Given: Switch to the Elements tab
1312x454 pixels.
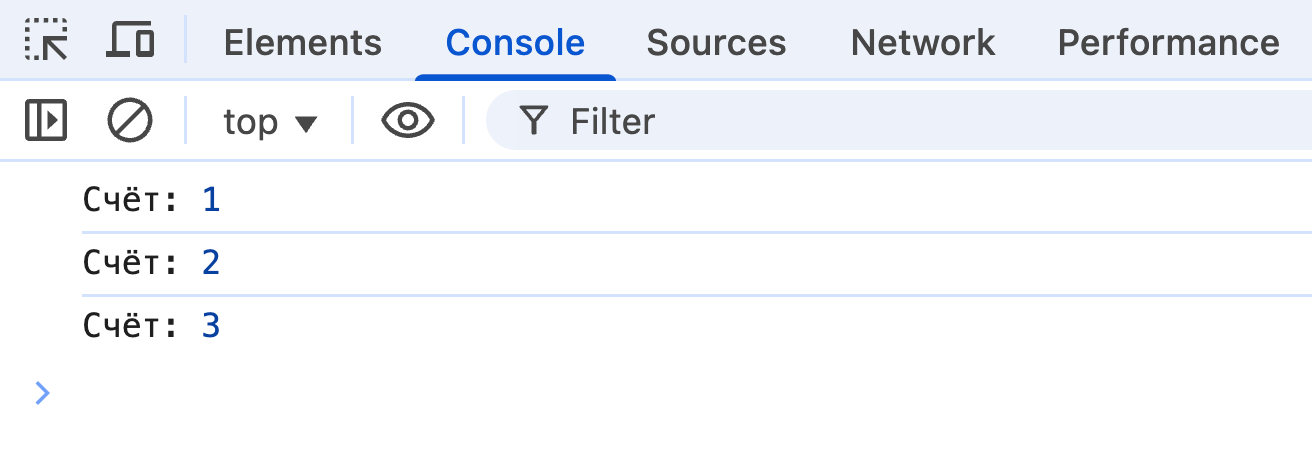Looking at the screenshot, I should tap(302, 42).
